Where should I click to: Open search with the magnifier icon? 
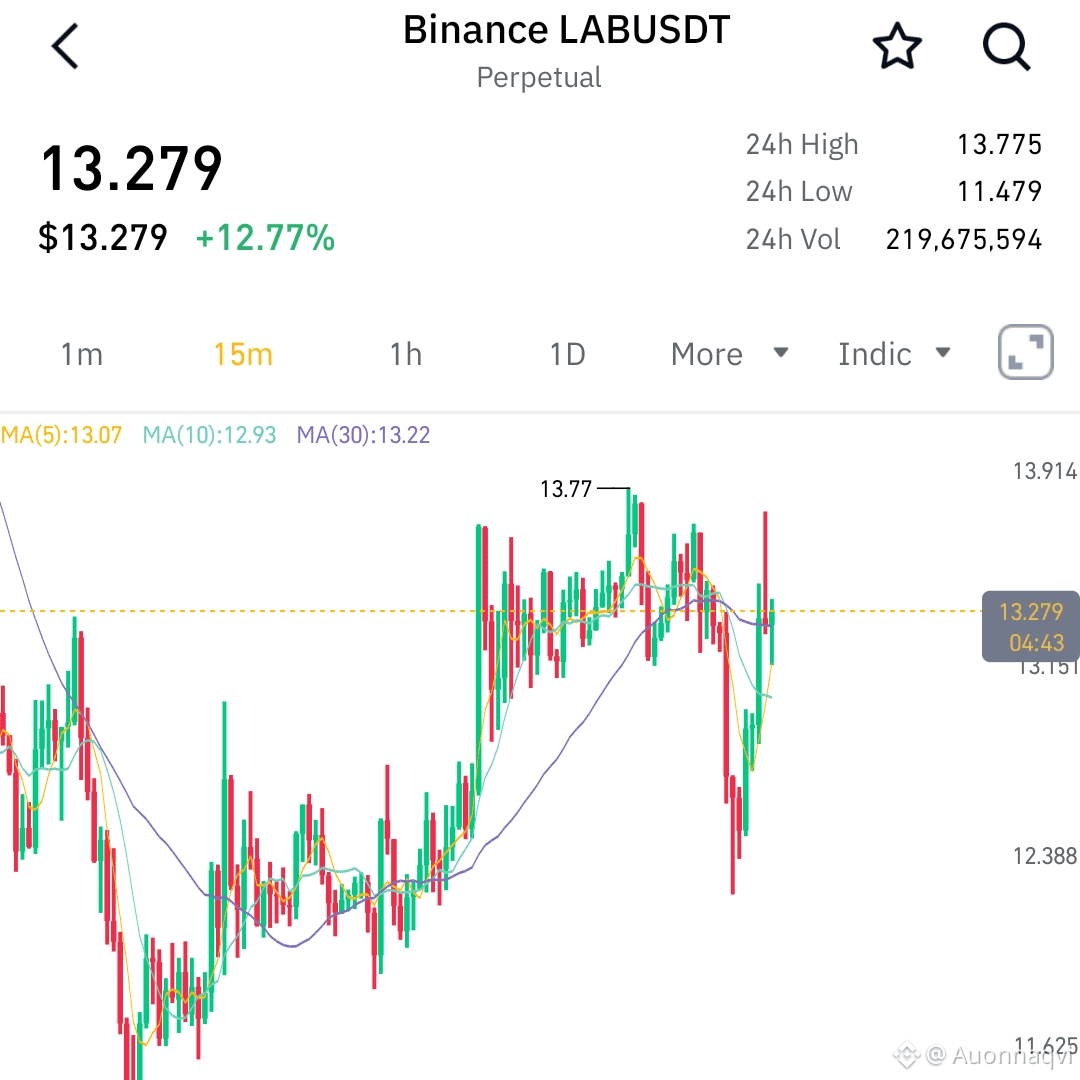point(1006,47)
